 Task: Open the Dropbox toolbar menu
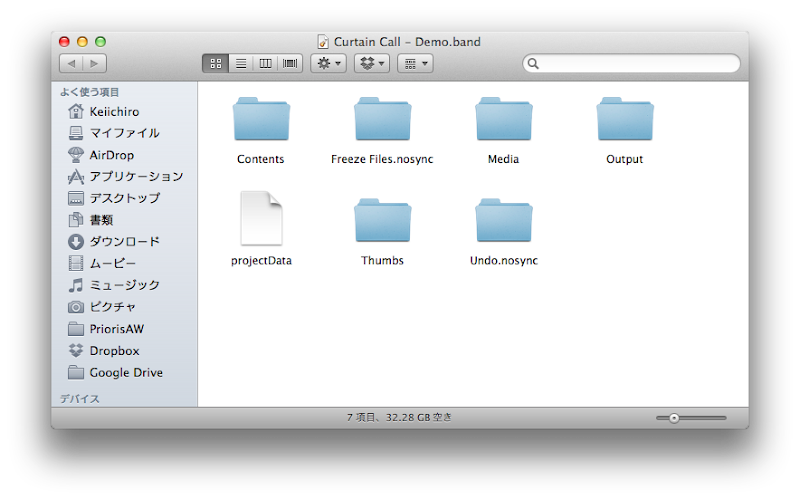[372, 63]
